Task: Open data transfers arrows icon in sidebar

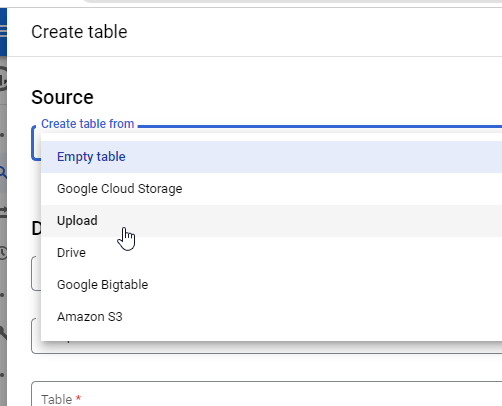Action: (x=3, y=212)
